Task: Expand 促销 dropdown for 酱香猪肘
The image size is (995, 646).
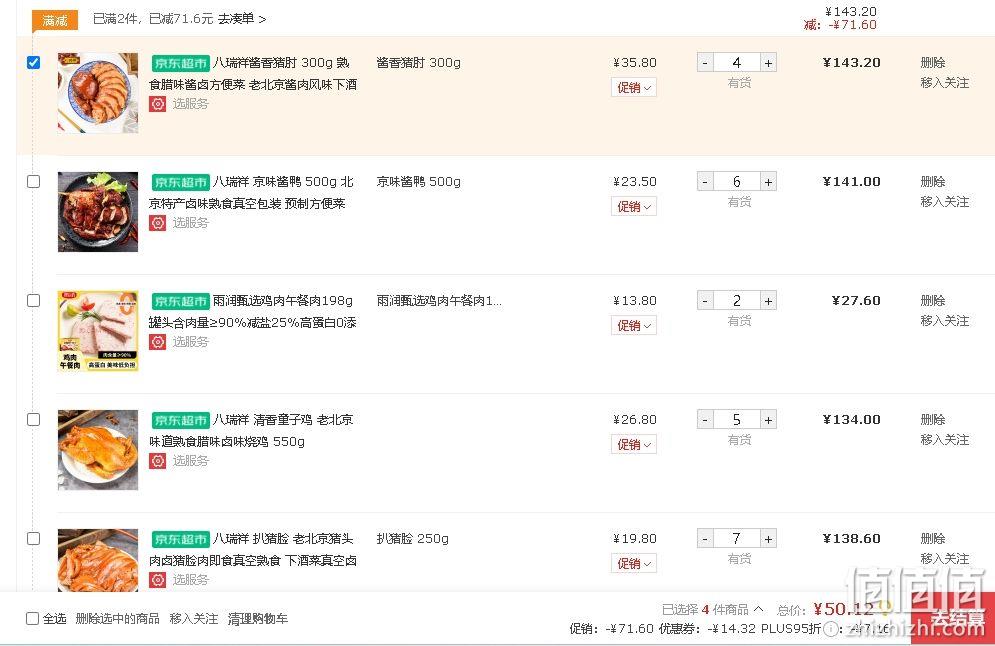Action: tap(634, 88)
